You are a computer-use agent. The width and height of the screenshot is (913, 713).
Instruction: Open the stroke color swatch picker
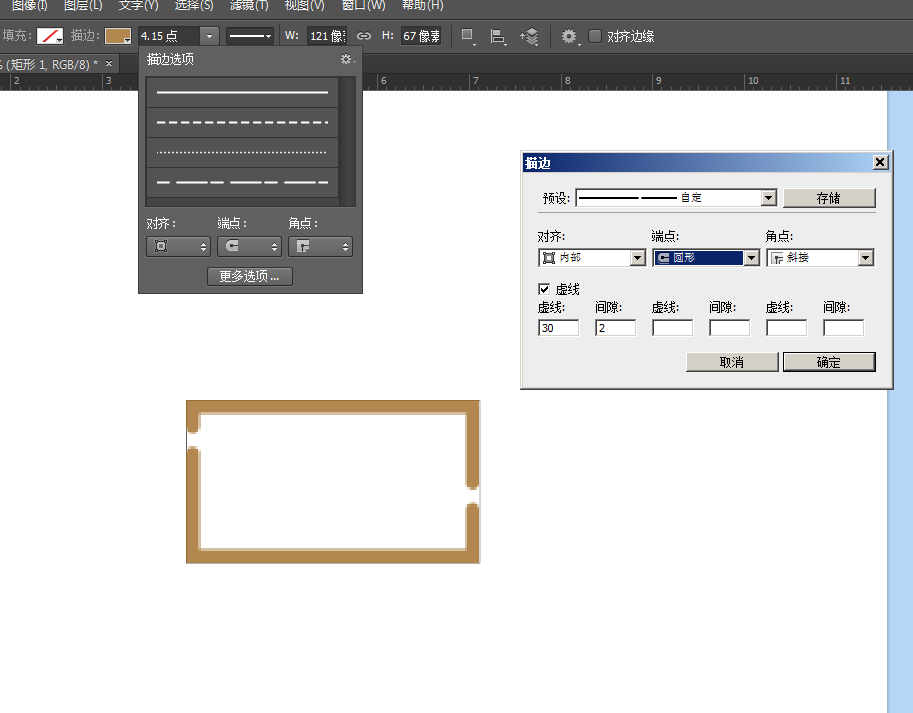click(x=118, y=36)
